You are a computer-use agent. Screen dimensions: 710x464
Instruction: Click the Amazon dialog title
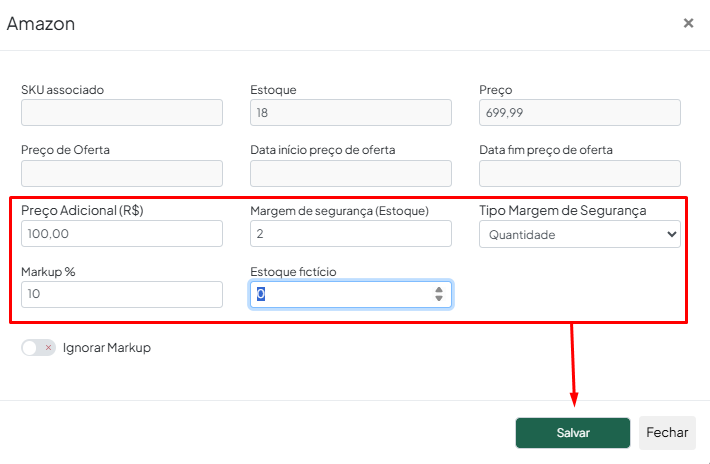pos(41,24)
